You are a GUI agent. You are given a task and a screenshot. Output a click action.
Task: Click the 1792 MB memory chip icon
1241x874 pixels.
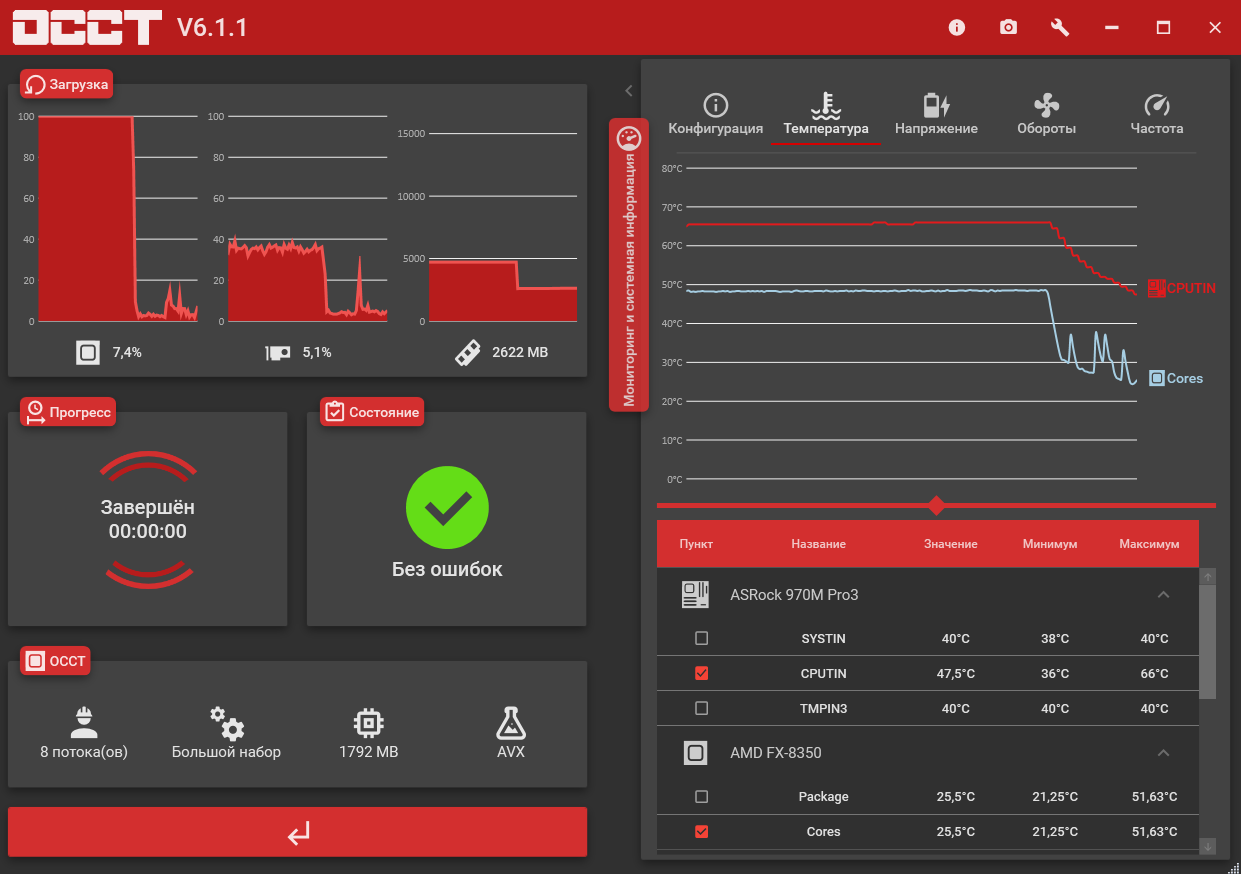368,722
